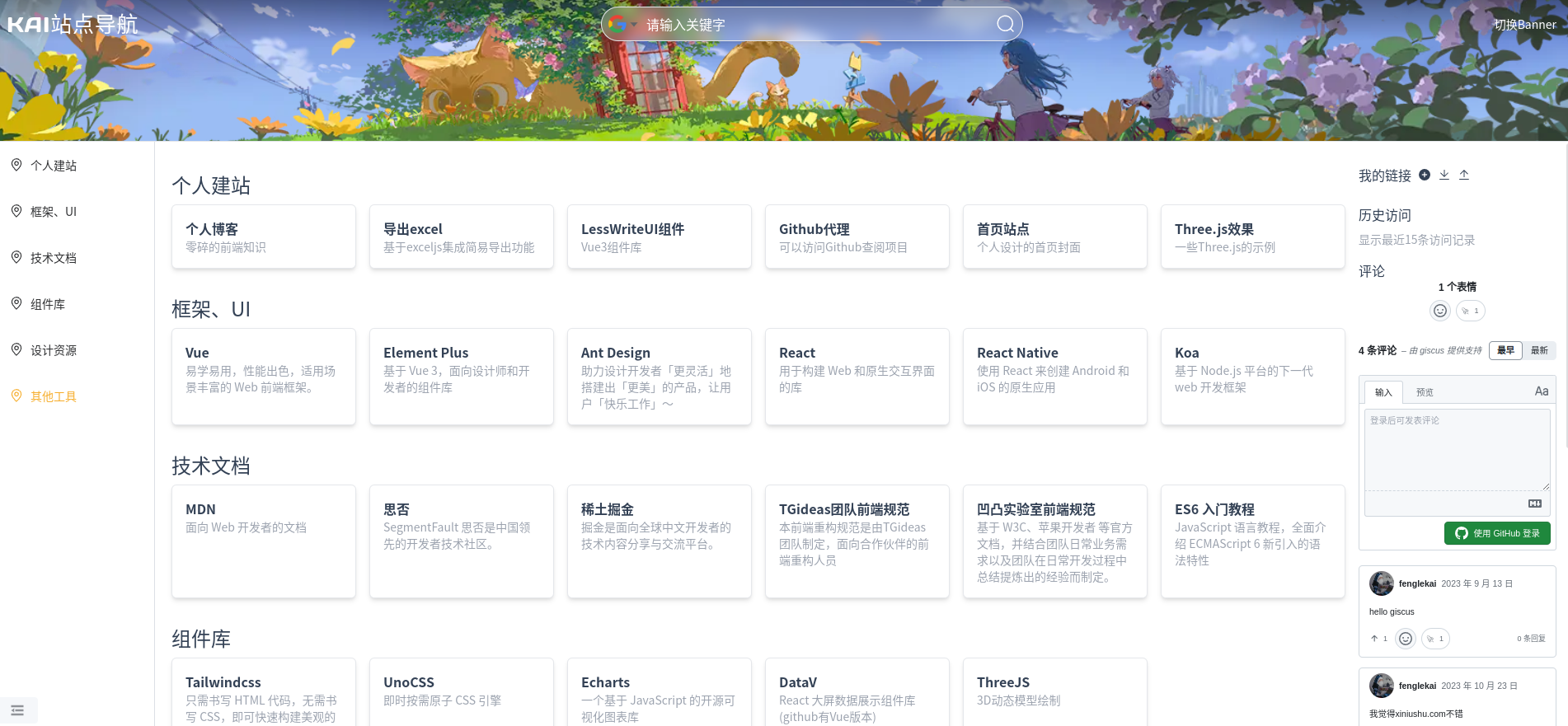Open the Echarts card
The width and height of the screenshot is (1568, 726).
coord(660,692)
